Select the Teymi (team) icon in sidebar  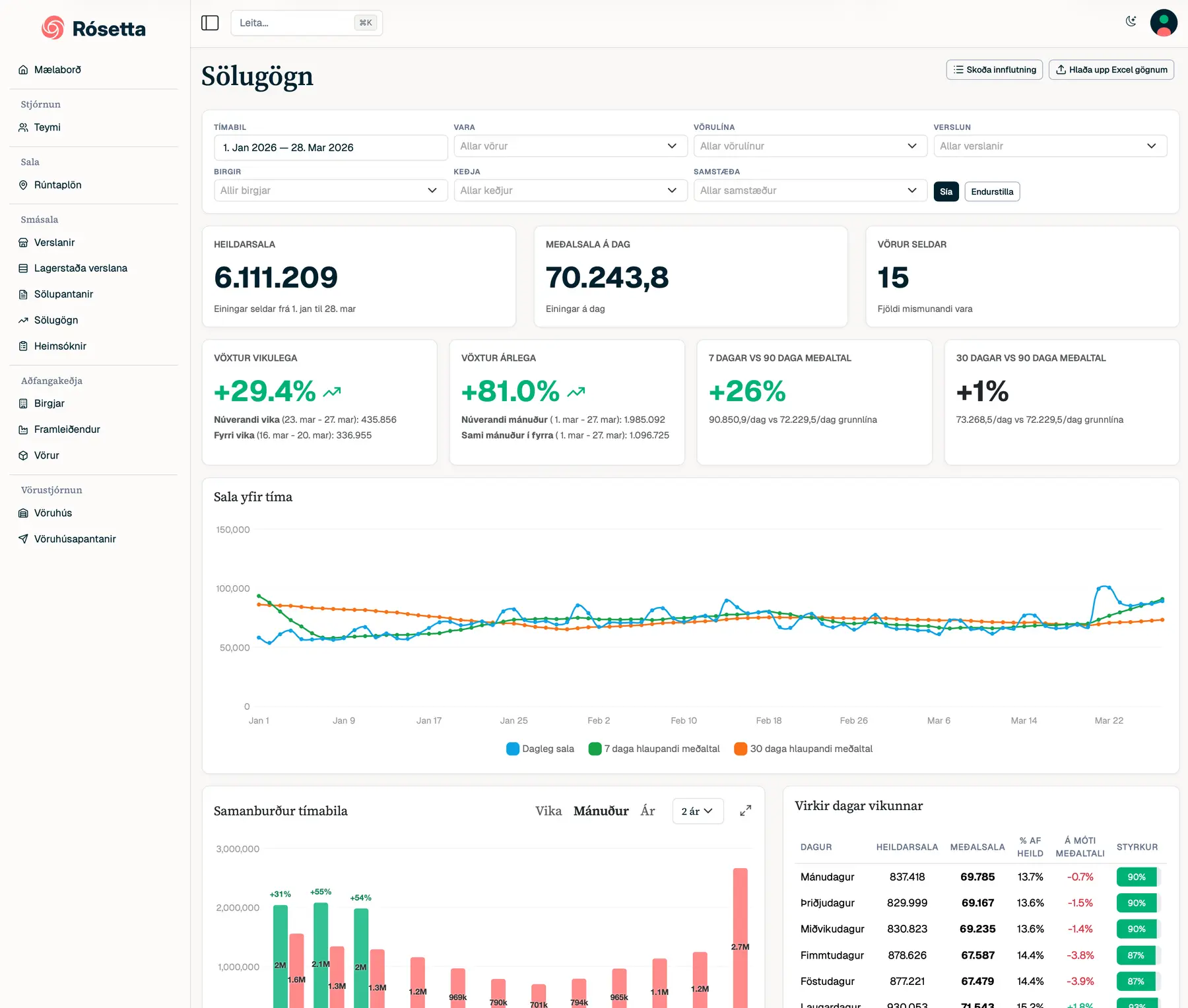[x=24, y=127]
